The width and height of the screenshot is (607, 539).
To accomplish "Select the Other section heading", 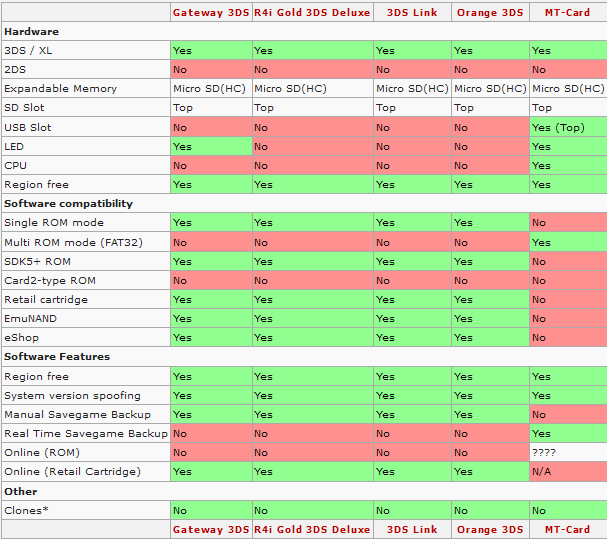I will click(x=21, y=491).
